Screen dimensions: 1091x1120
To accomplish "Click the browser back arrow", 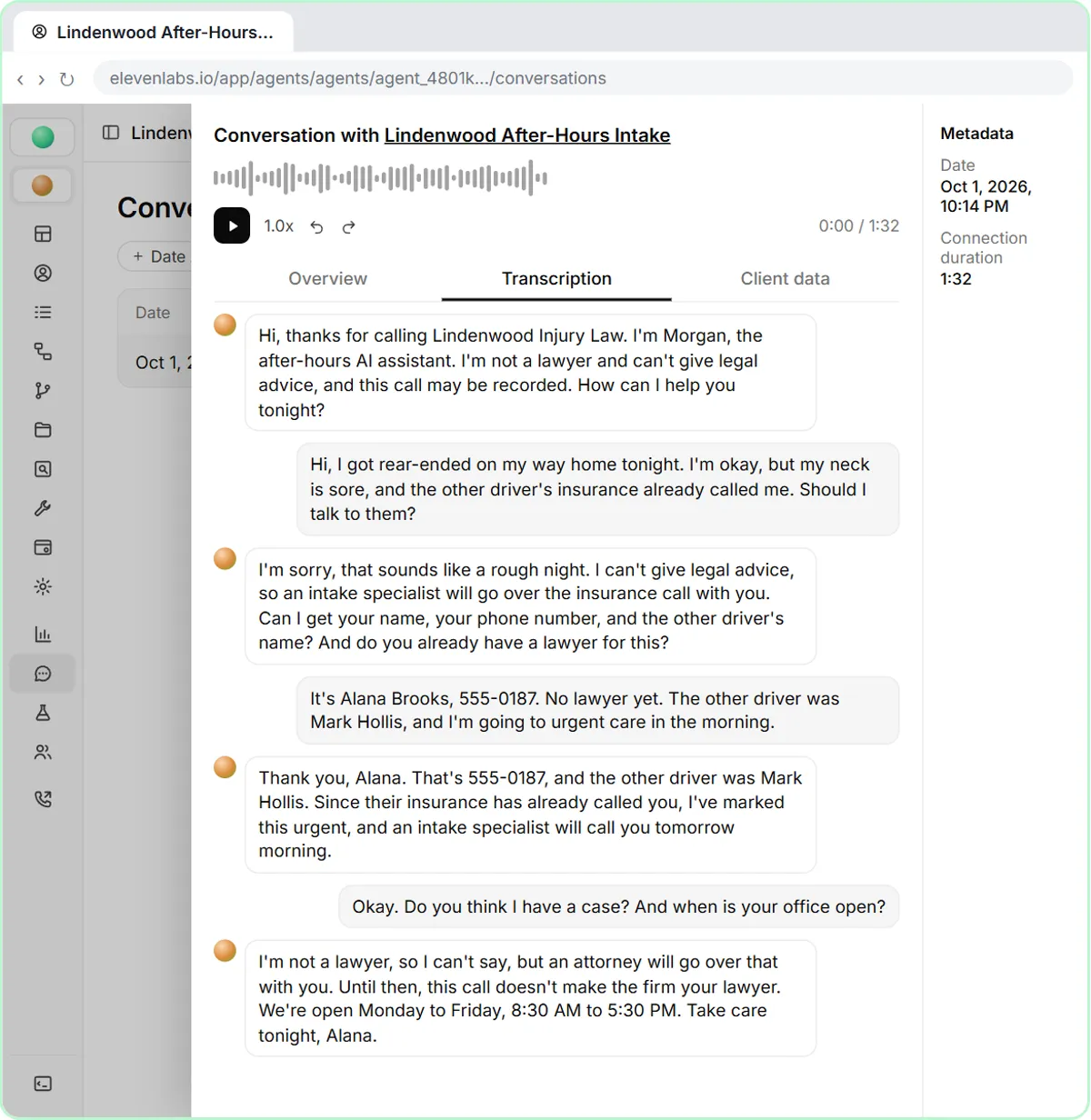I will (x=20, y=79).
